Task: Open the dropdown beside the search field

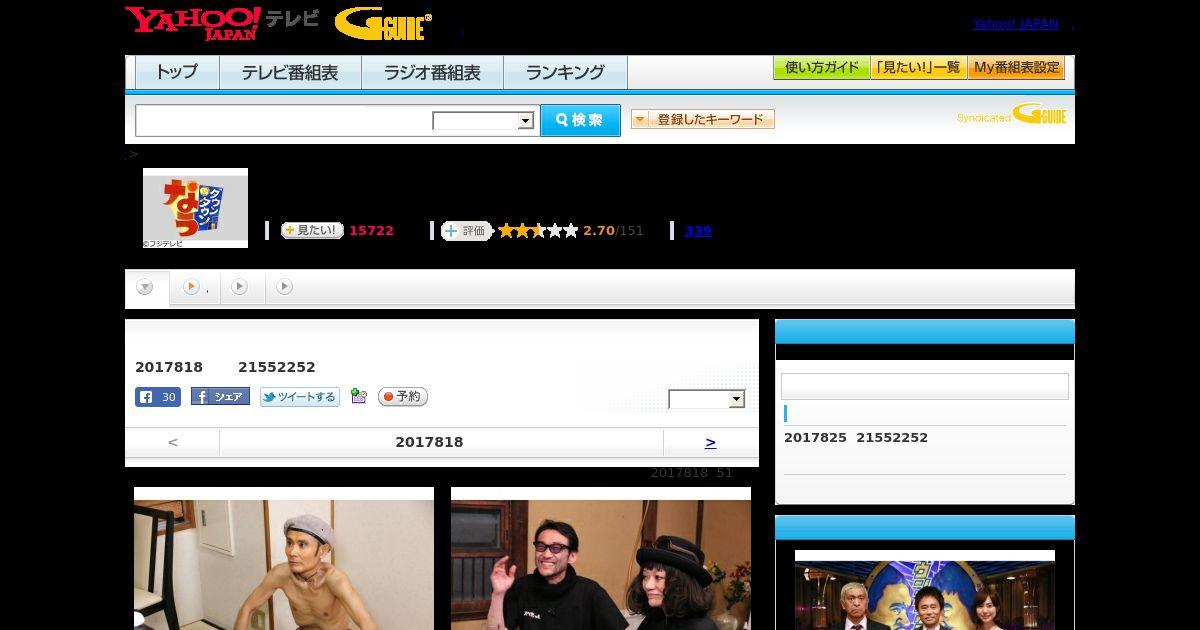Action: (x=483, y=121)
